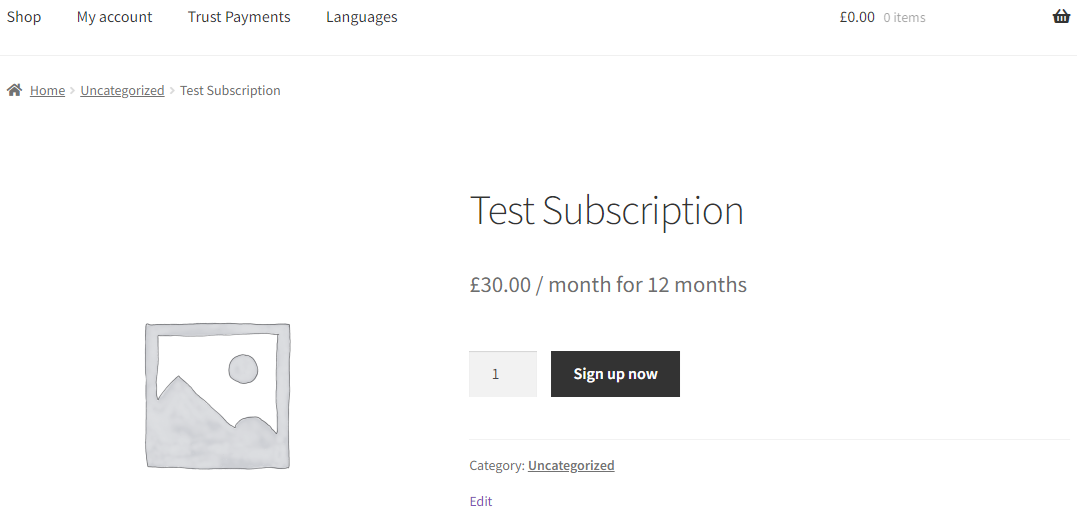Select the Languages menu item
This screenshot has height=527, width=1077.
click(x=361, y=17)
